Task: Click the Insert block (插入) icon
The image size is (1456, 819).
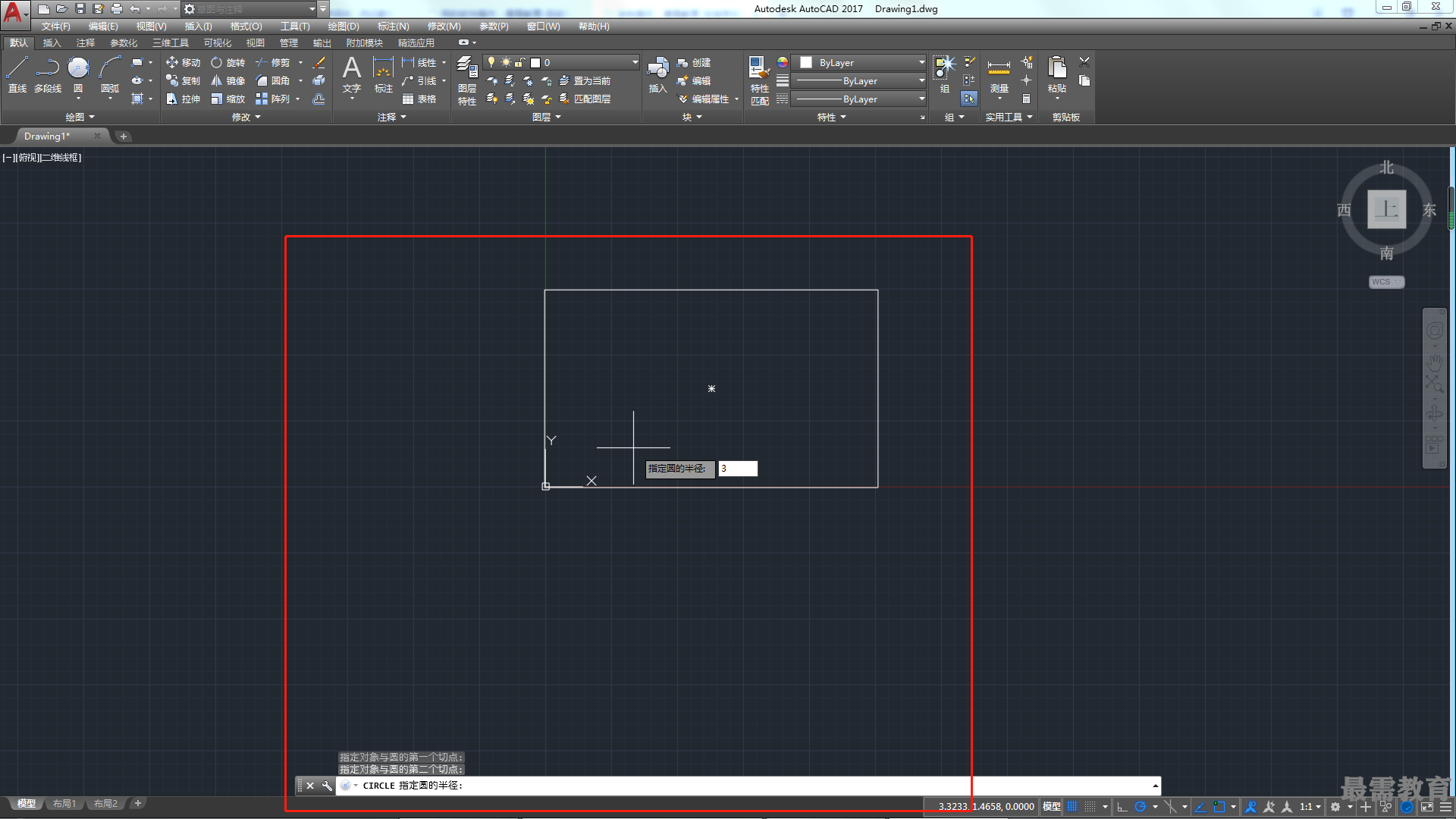Action: (x=657, y=74)
